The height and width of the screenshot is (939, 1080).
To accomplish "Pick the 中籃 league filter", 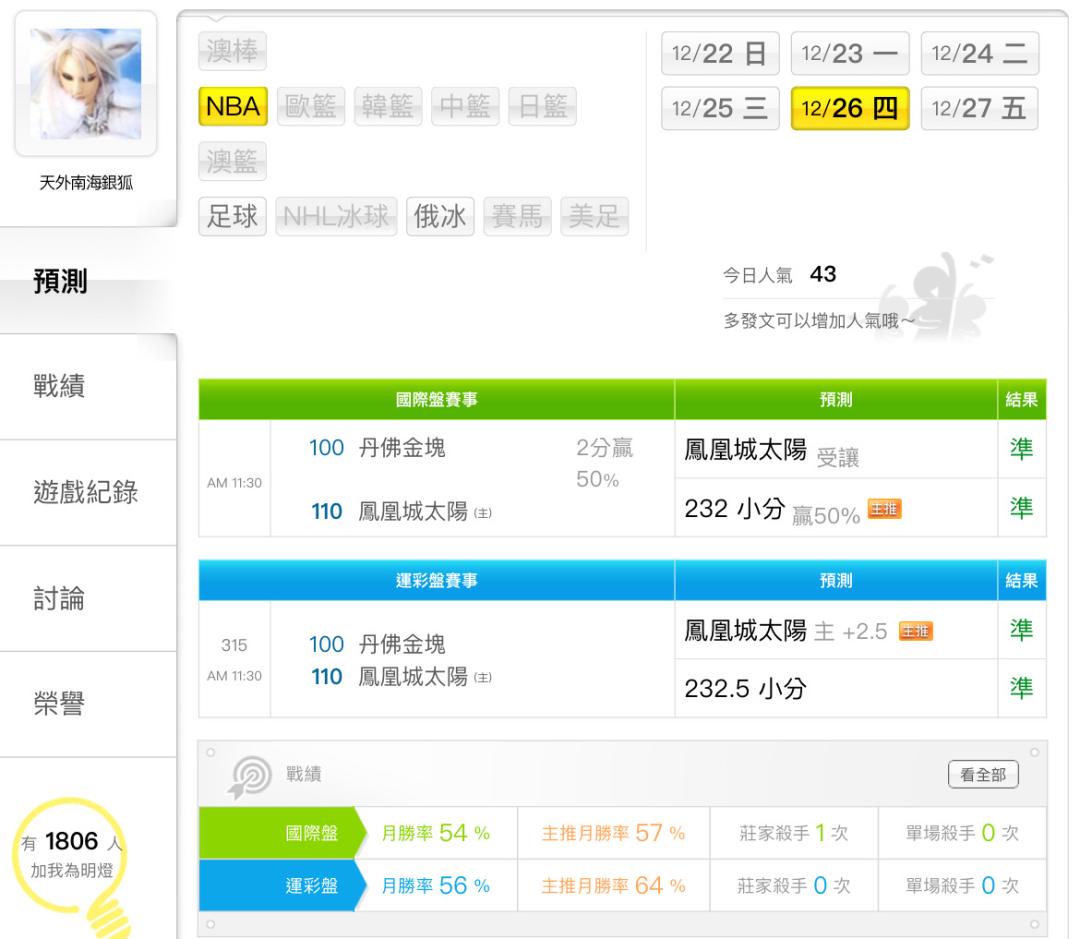I will [465, 106].
